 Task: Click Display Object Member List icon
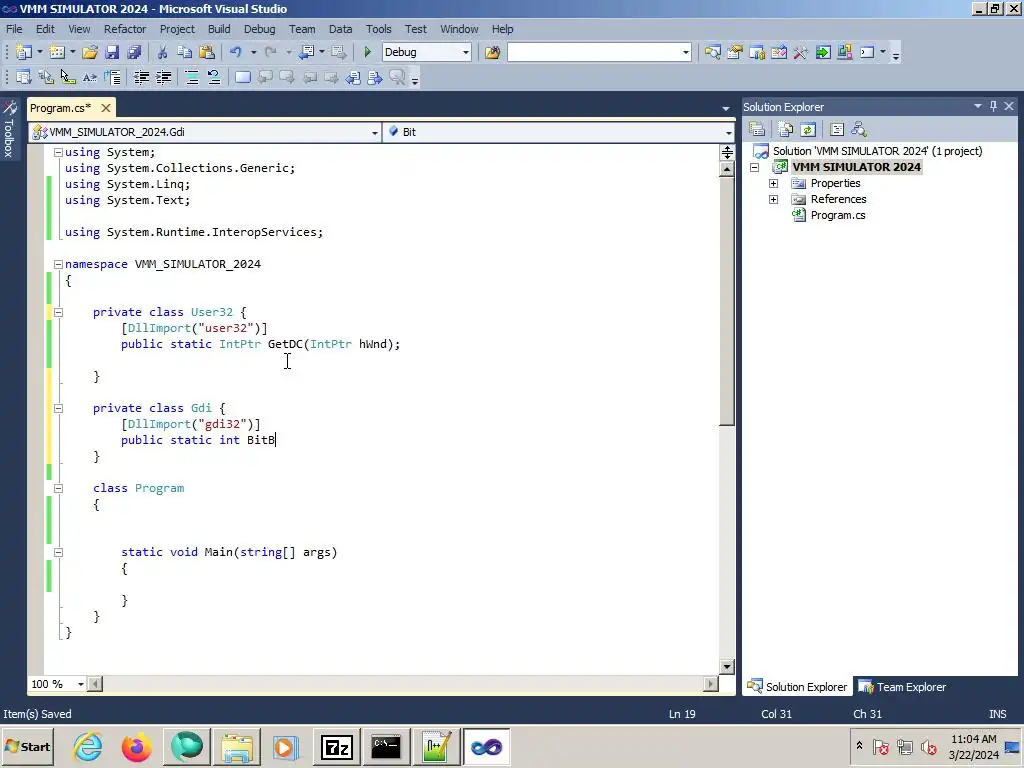click(24, 77)
